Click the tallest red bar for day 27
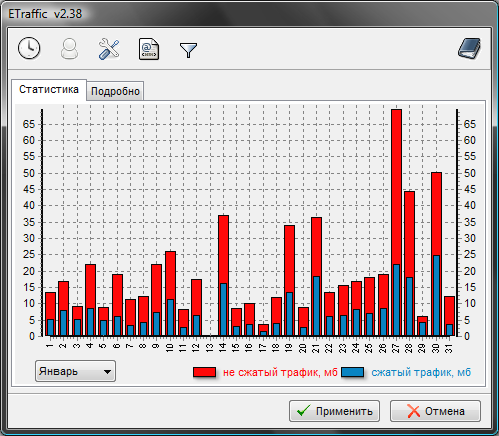This screenshot has height=436, width=499. coord(396,187)
